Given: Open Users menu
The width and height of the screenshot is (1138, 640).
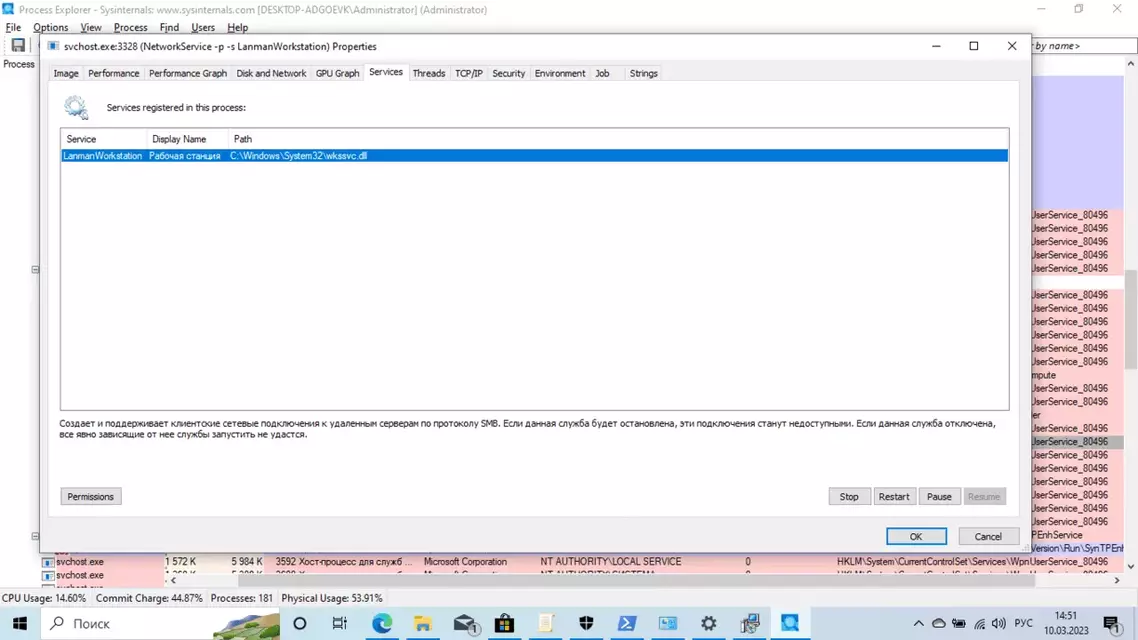Looking at the screenshot, I should 202,28.
